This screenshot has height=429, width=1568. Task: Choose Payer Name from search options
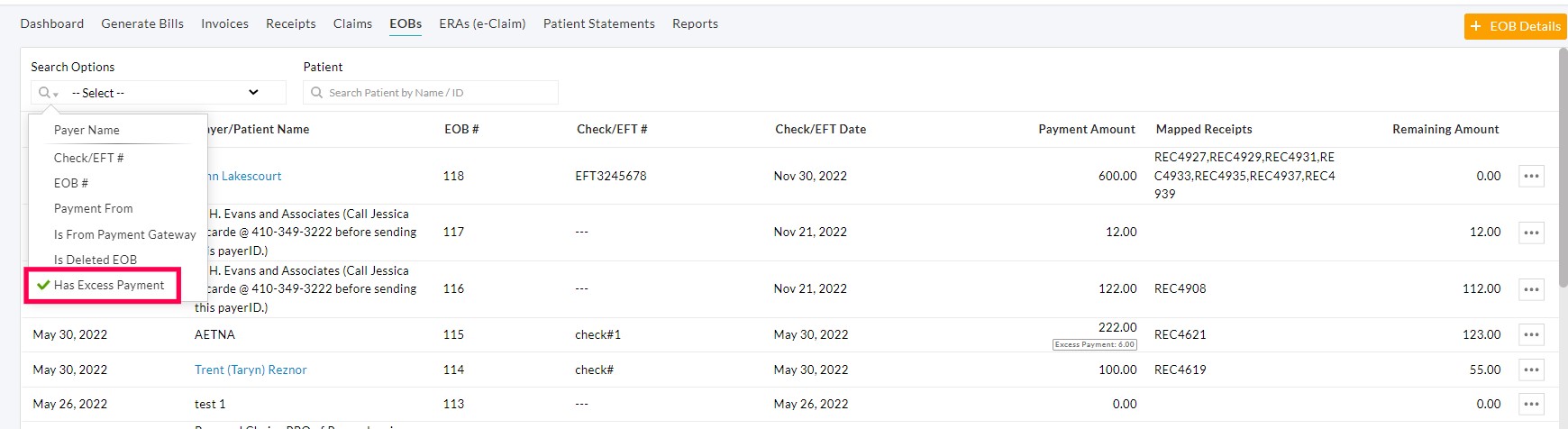click(x=87, y=130)
